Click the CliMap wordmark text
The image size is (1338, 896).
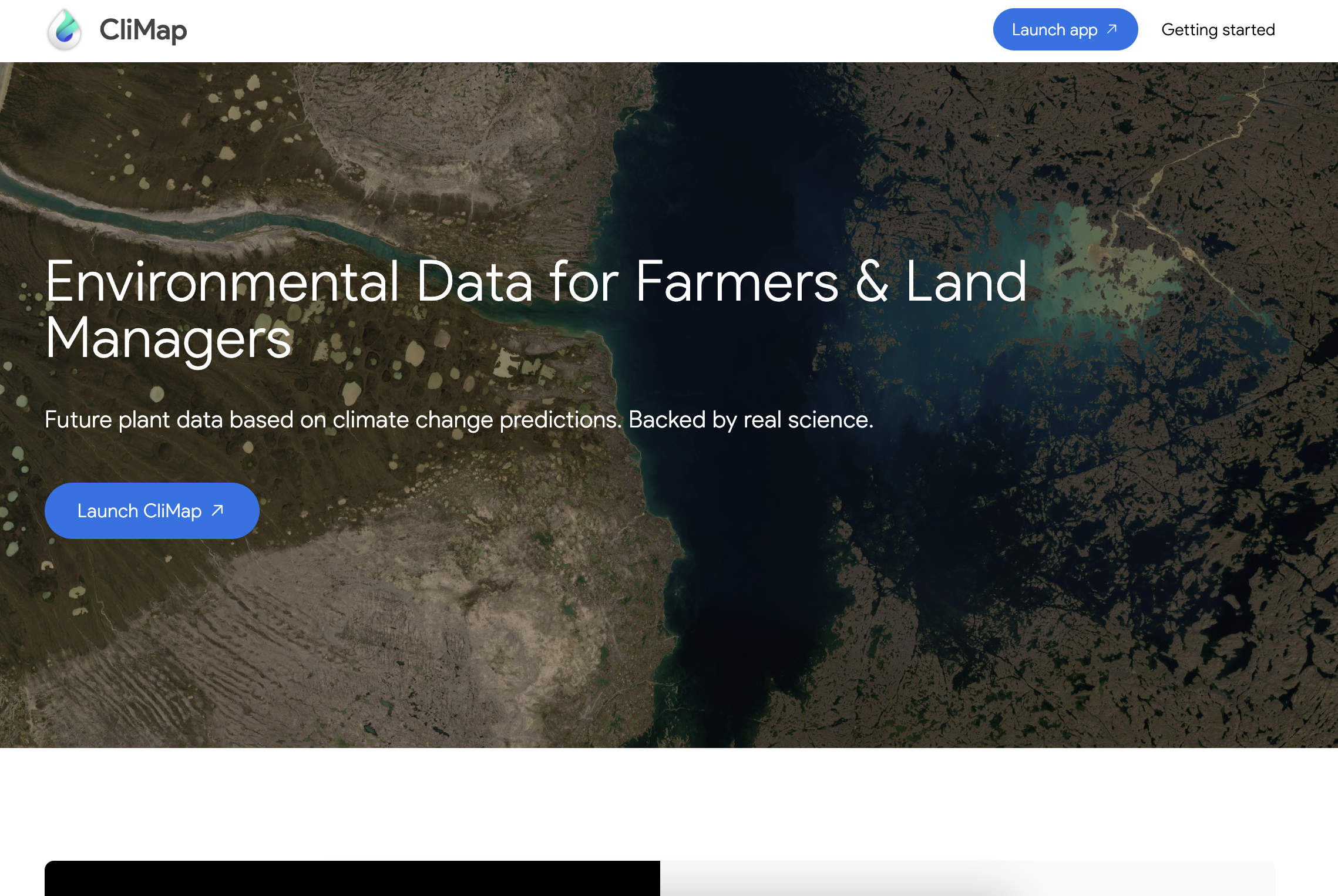coord(143,30)
